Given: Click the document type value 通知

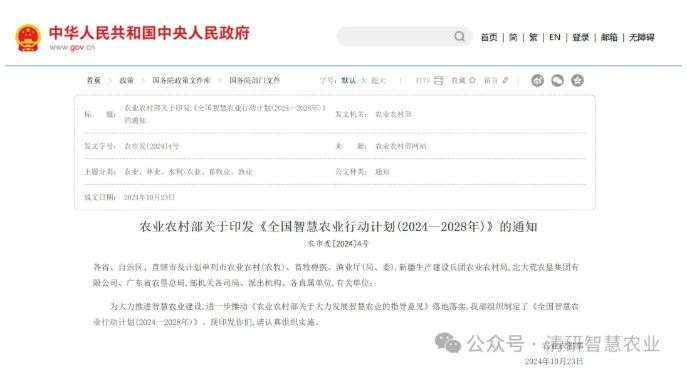Looking at the screenshot, I should point(382,172).
